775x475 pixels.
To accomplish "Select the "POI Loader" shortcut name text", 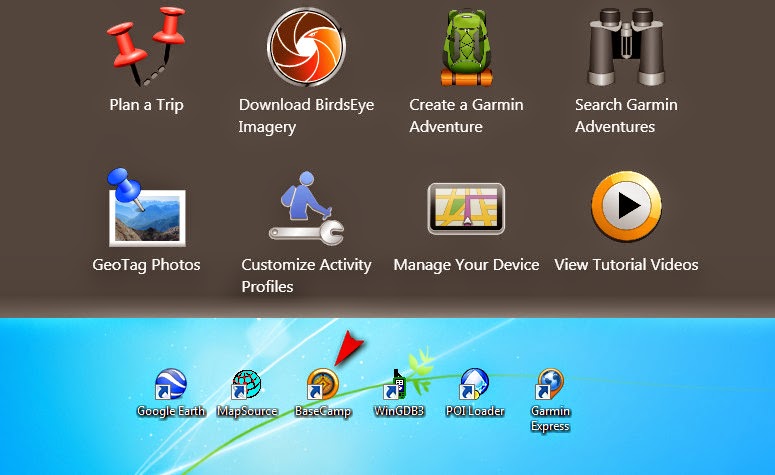I will click(474, 411).
